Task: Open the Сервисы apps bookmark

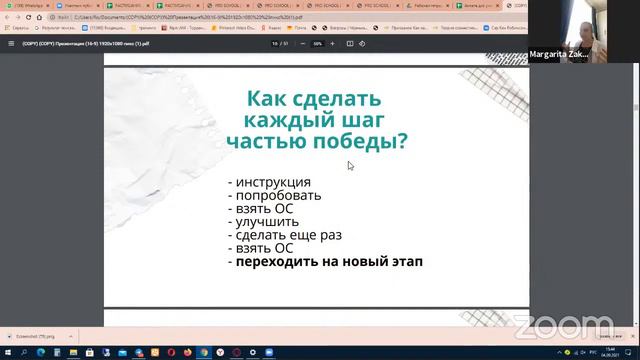Action: 17,28
